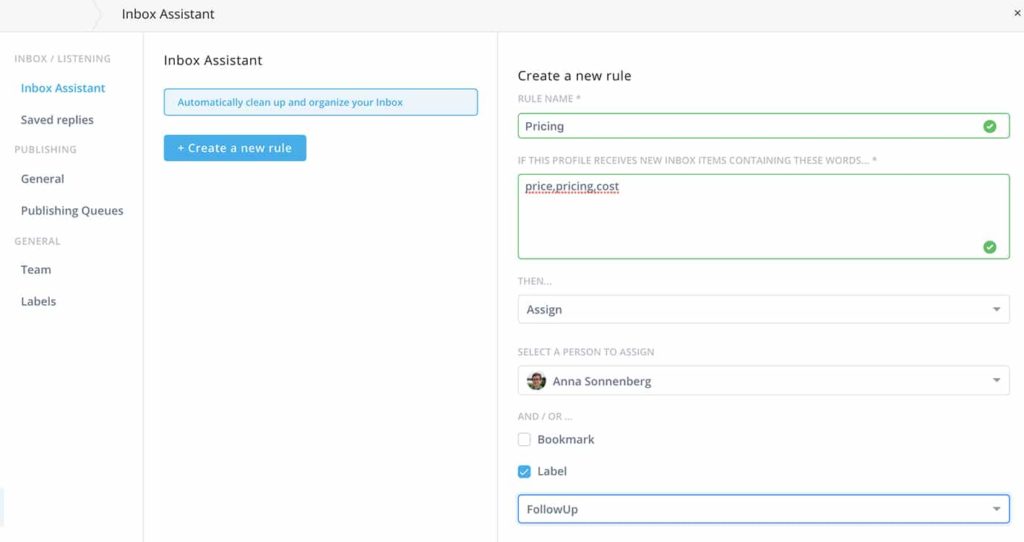This screenshot has height=542, width=1024.
Task: Open Saved replies in sidebar
Action: pos(57,120)
